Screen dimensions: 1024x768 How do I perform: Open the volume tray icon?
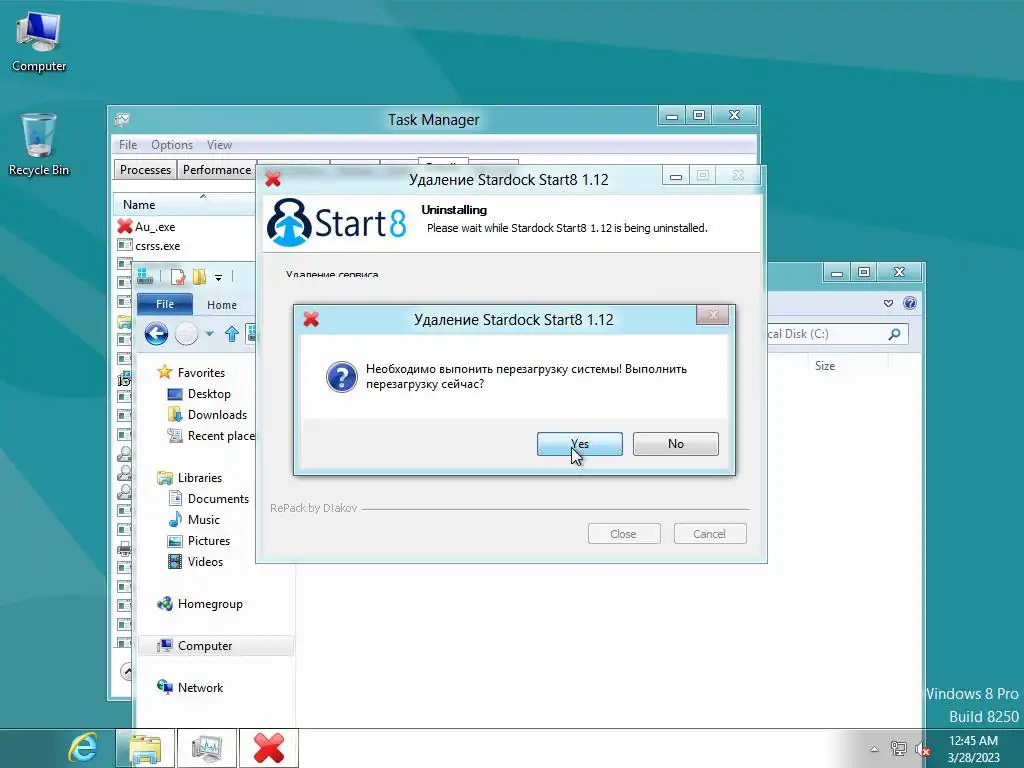pos(923,748)
